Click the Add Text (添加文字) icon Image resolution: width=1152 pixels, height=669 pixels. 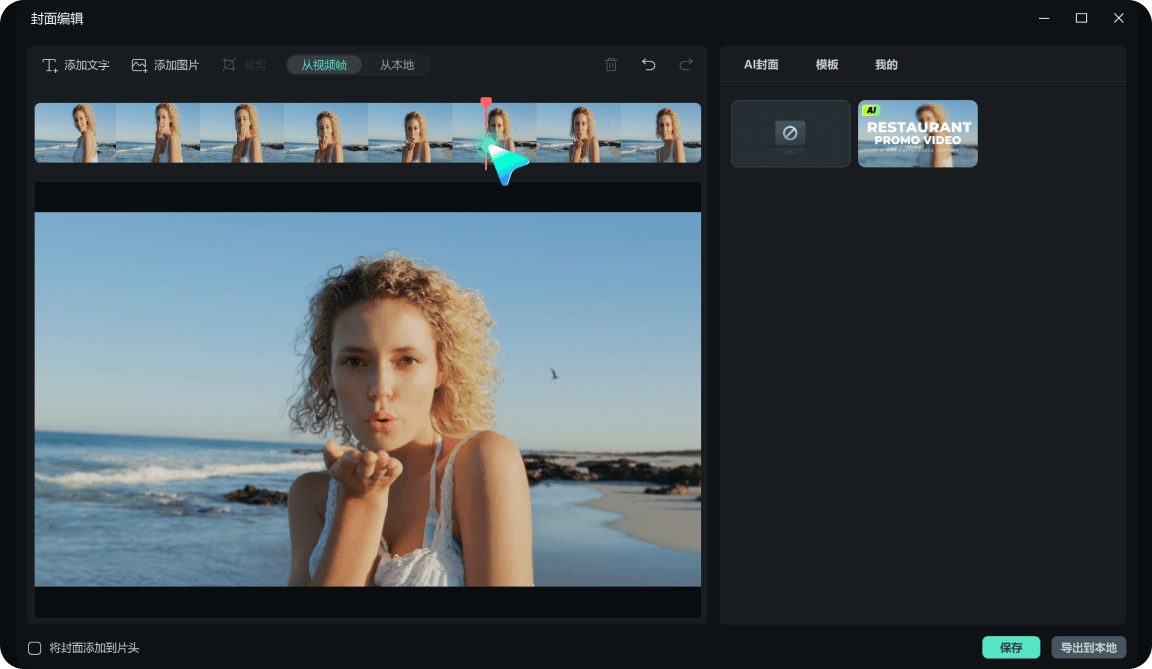point(49,65)
